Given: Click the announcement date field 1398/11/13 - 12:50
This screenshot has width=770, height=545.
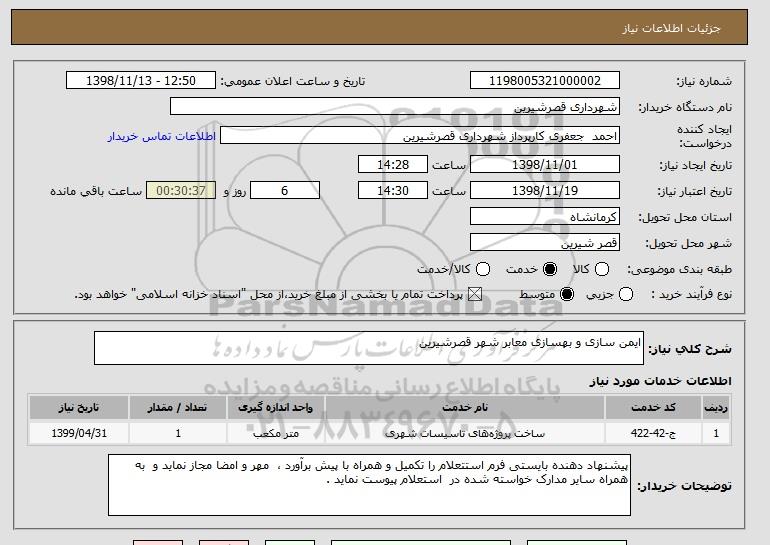Looking at the screenshot, I should click(x=141, y=81).
